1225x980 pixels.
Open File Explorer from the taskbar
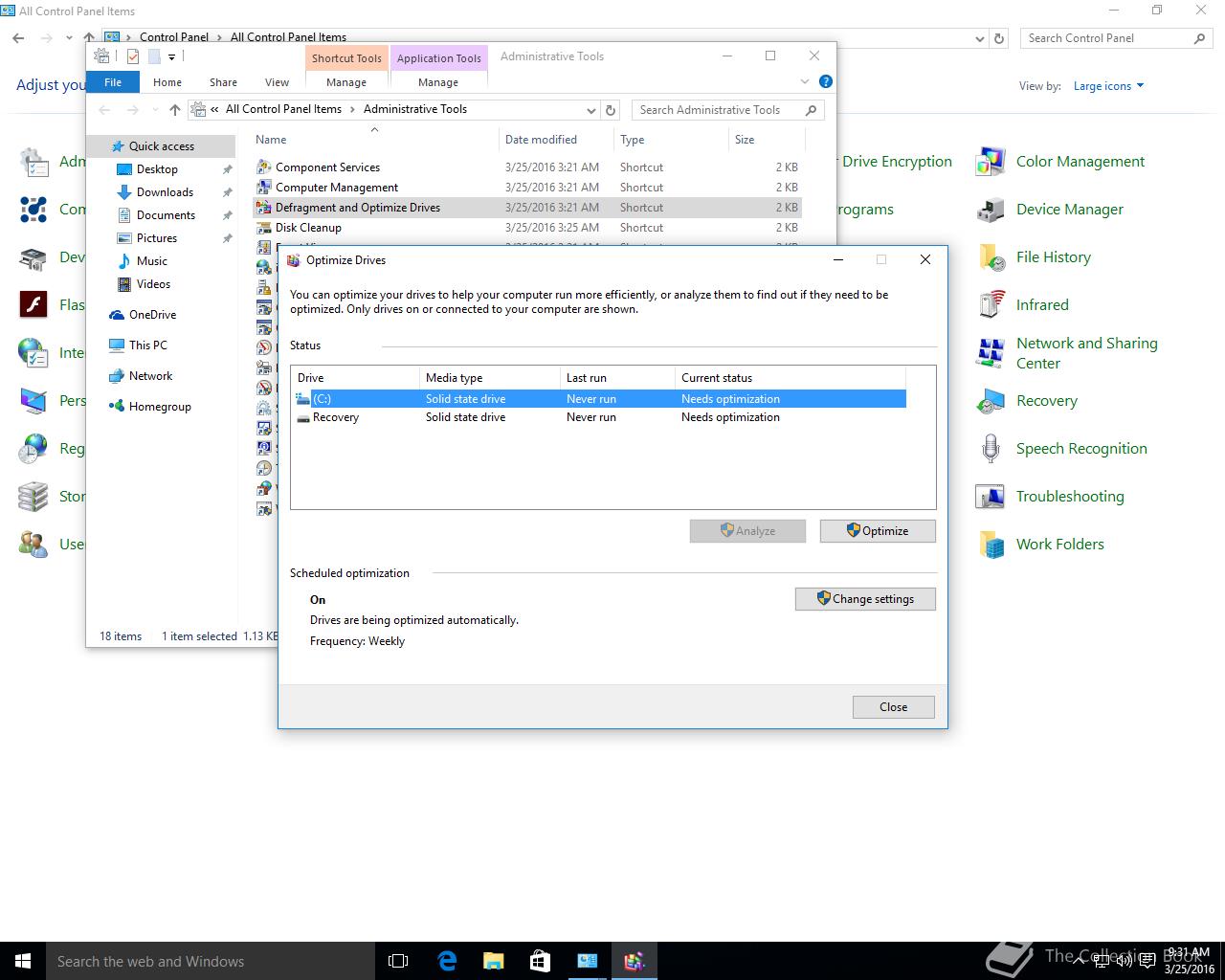coord(494,961)
